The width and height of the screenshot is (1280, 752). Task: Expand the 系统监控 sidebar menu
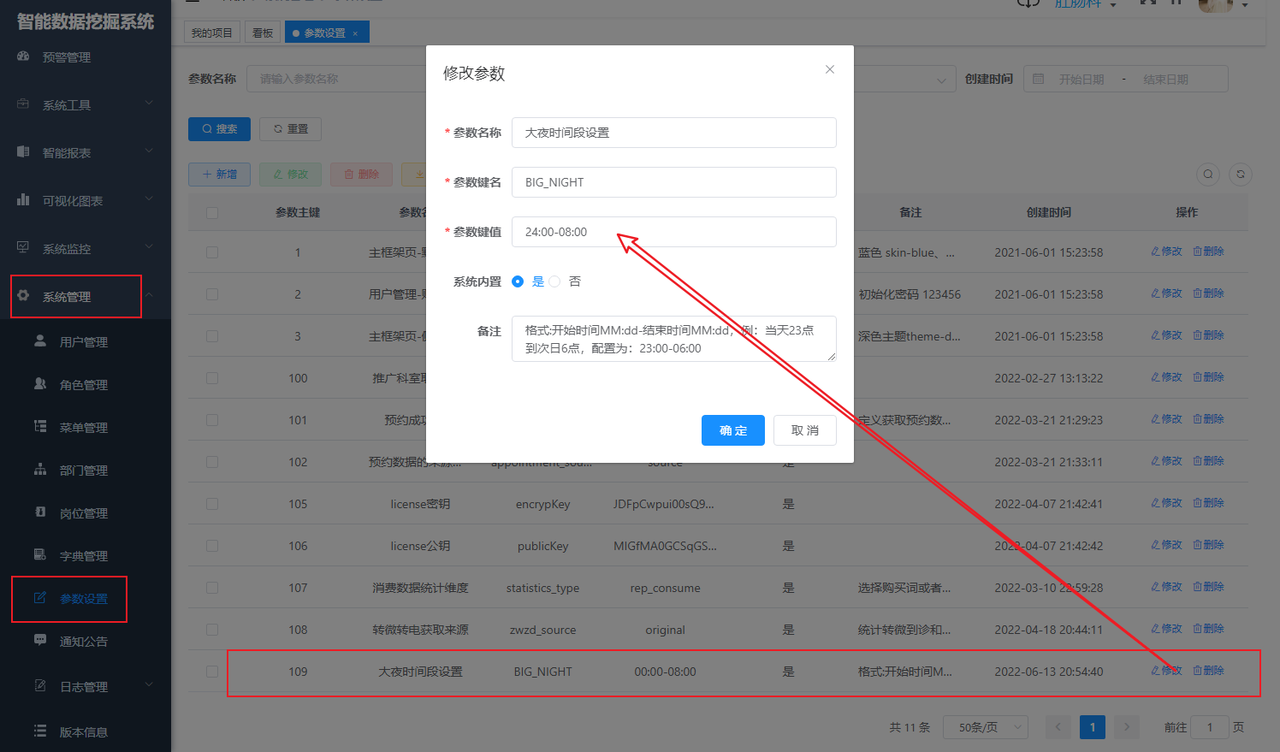(x=85, y=249)
